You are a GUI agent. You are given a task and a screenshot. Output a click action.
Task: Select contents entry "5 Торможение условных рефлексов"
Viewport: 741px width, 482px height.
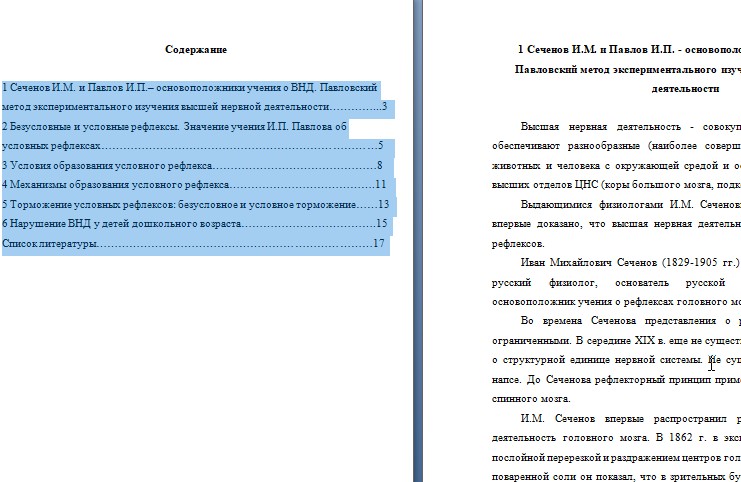click(150, 204)
